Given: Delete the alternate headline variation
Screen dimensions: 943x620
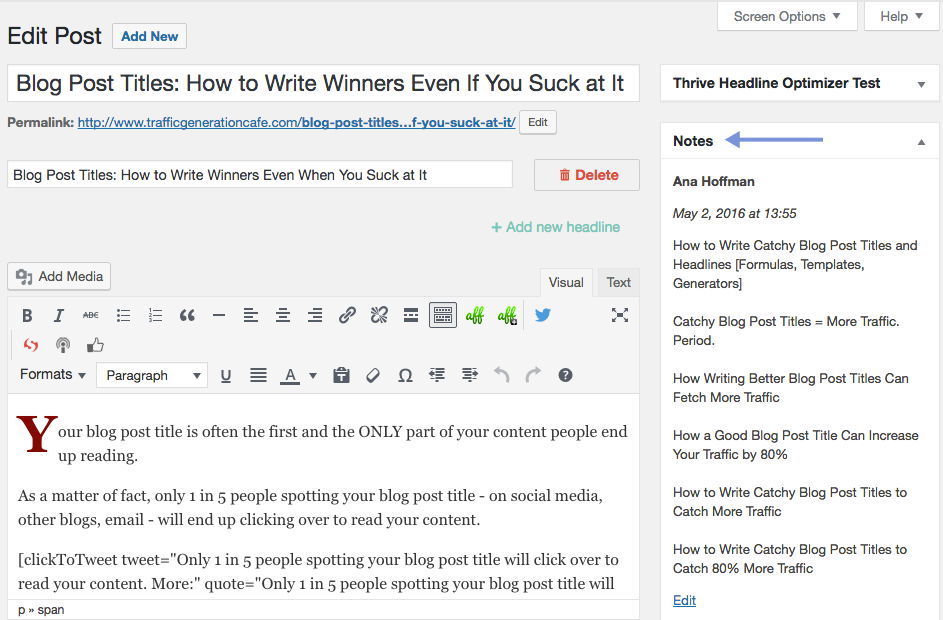Looking at the screenshot, I should point(586,174).
